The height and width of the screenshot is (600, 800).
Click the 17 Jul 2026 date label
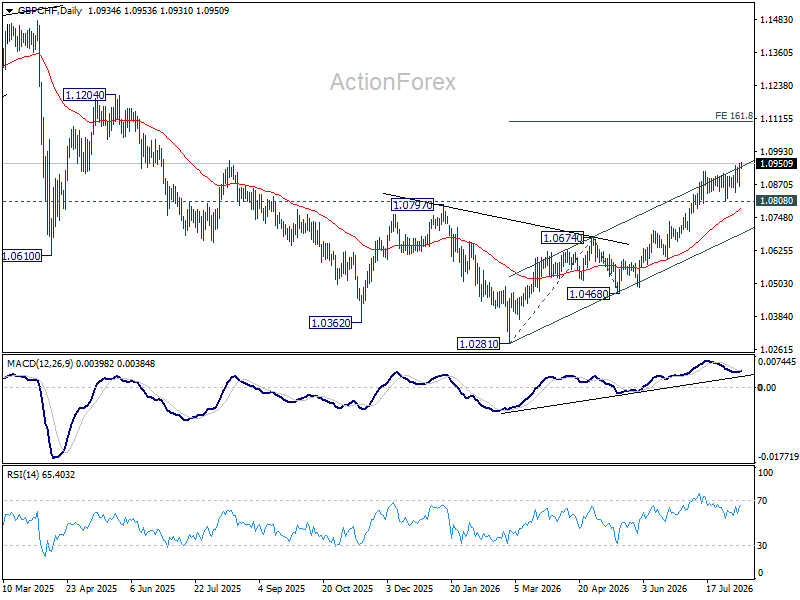tap(729, 588)
